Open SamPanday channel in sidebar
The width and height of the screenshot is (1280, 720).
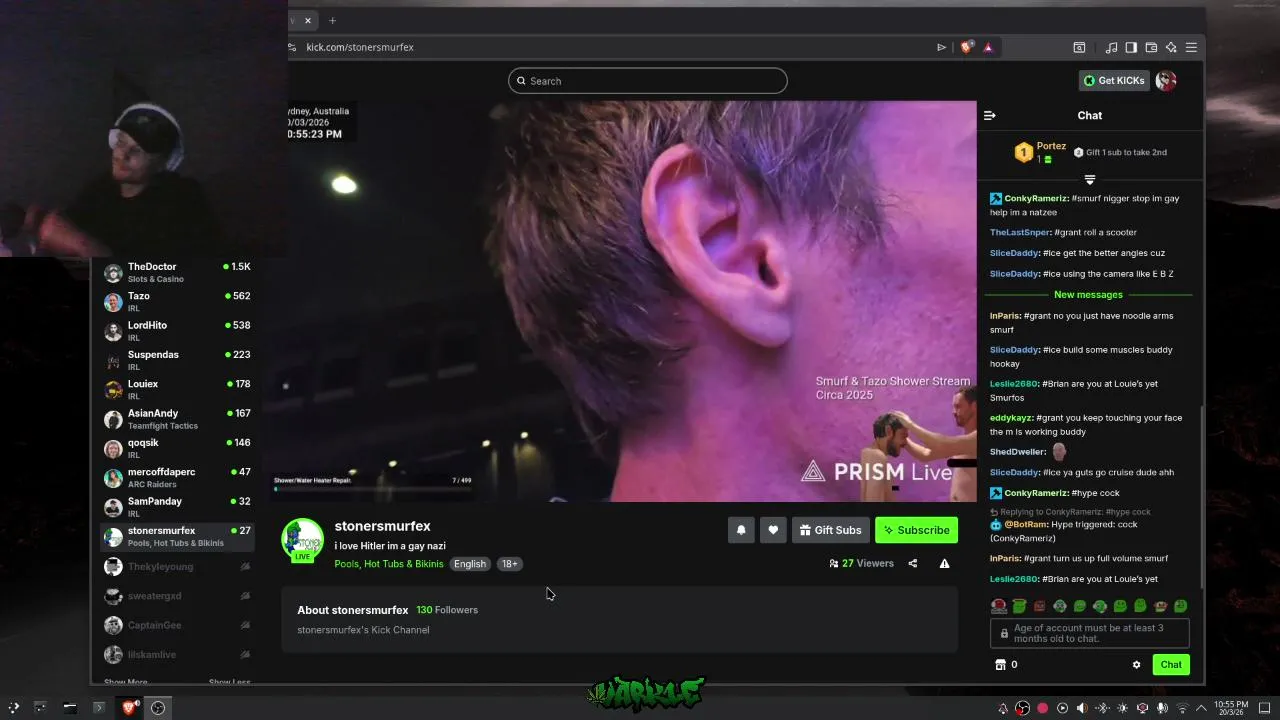(177, 507)
